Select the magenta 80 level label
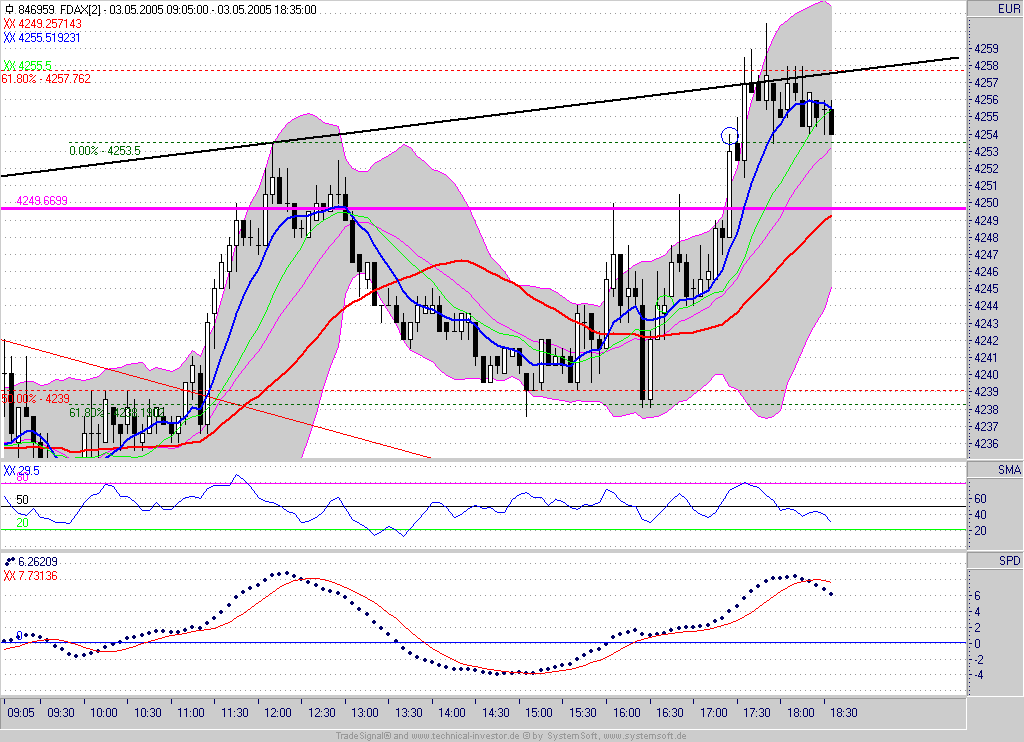This screenshot has height=742, width=1024. [x=22, y=478]
